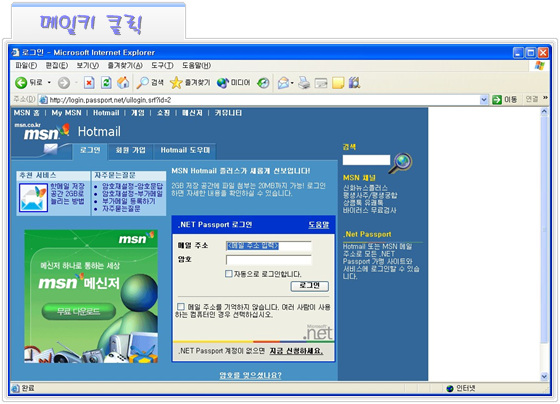Click the forgot password link

[x=250, y=375]
